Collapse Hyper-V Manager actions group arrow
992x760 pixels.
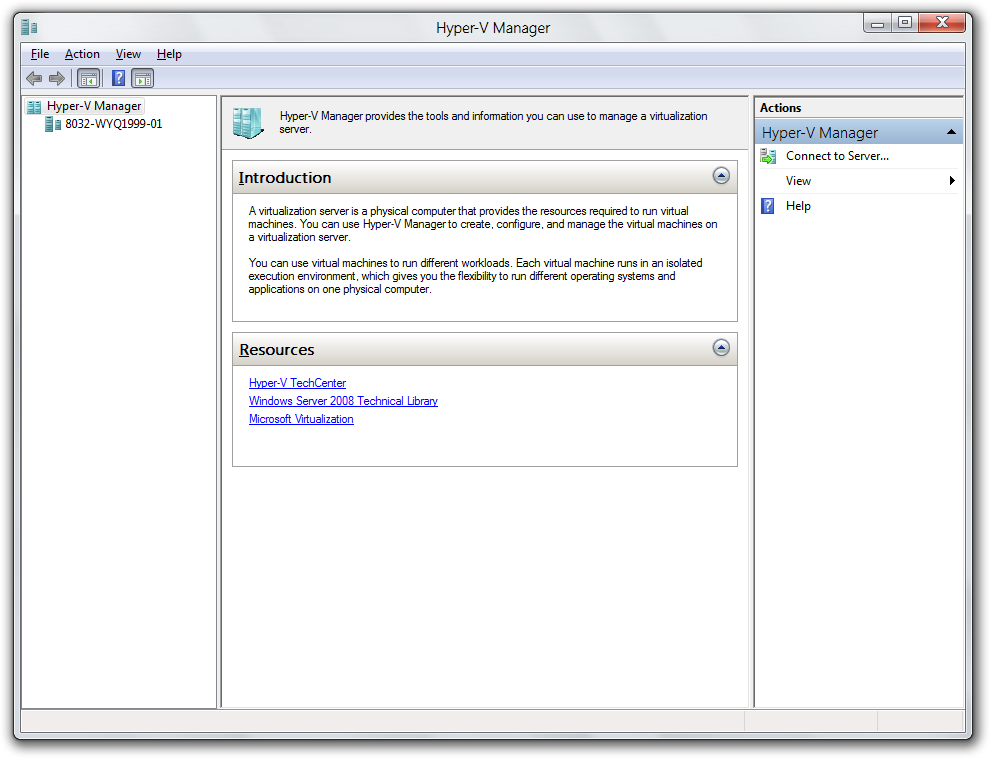(x=951, y=132)
